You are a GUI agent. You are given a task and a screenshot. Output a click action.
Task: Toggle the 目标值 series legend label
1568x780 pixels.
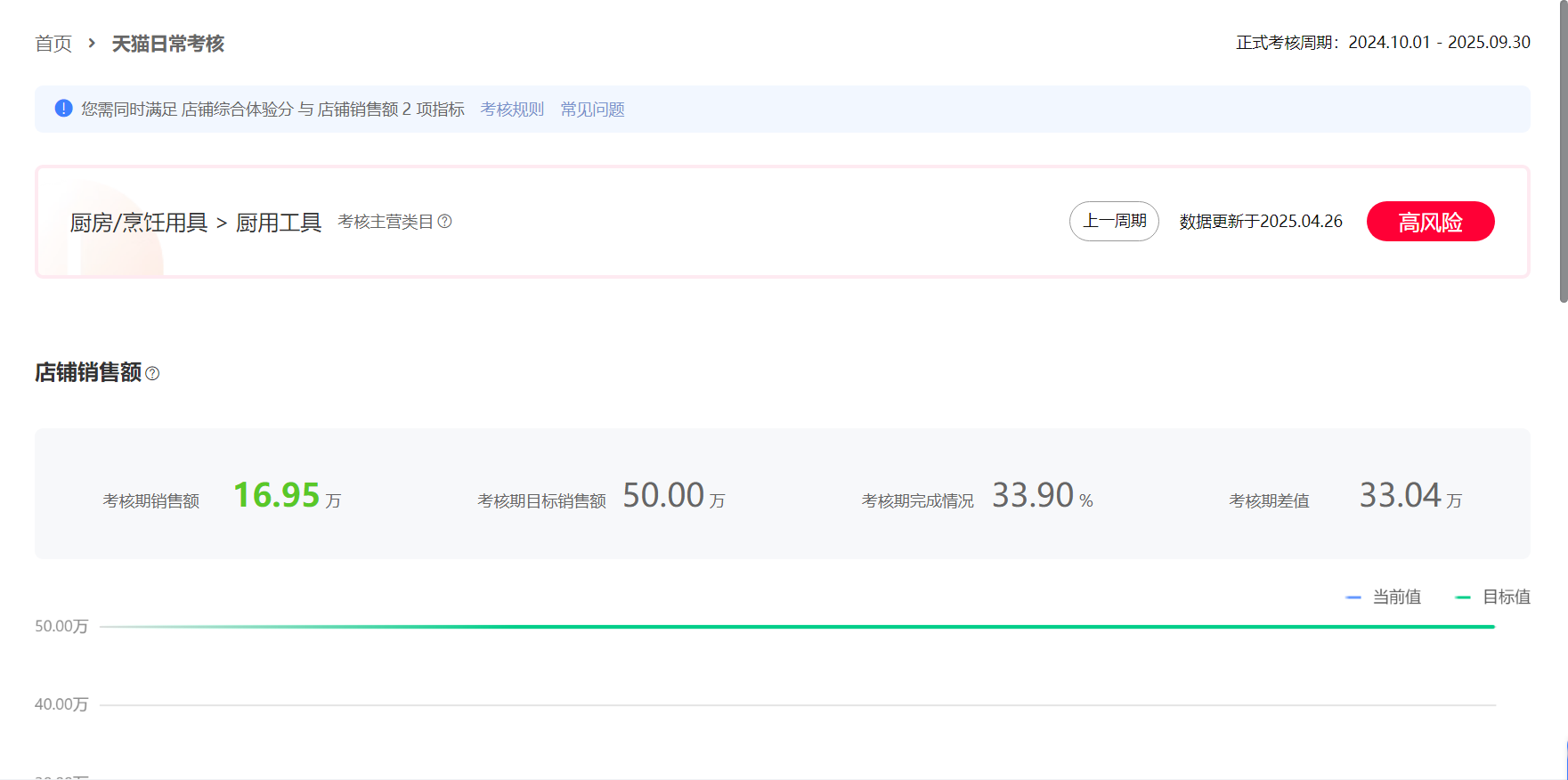1506,597
